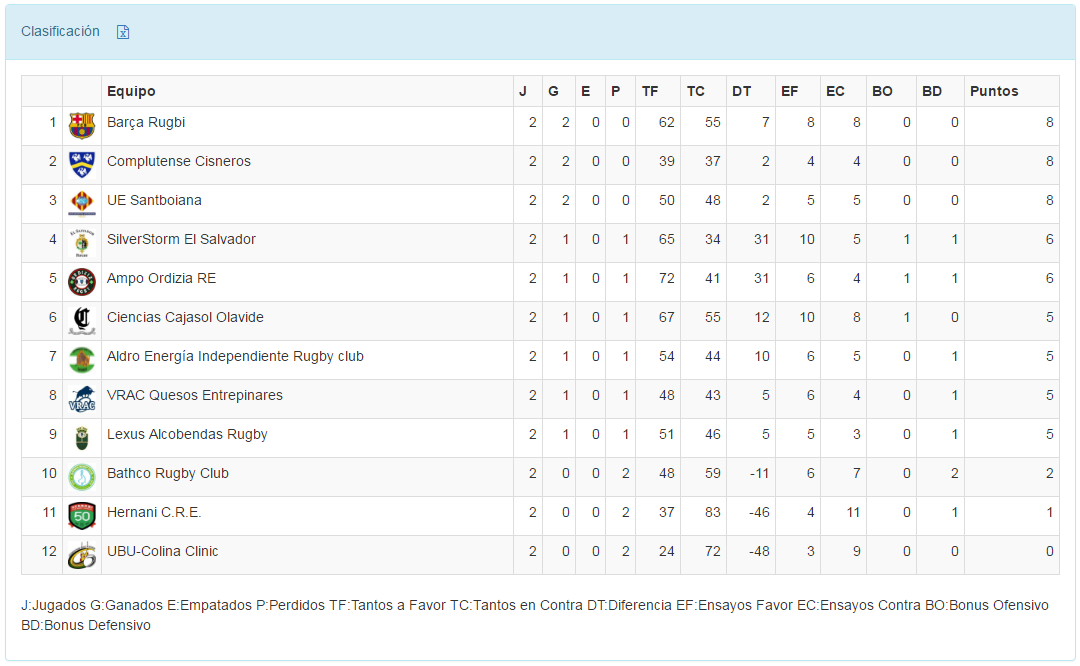Click the DT column header
Screen dimensions: 1080x666
741,91
